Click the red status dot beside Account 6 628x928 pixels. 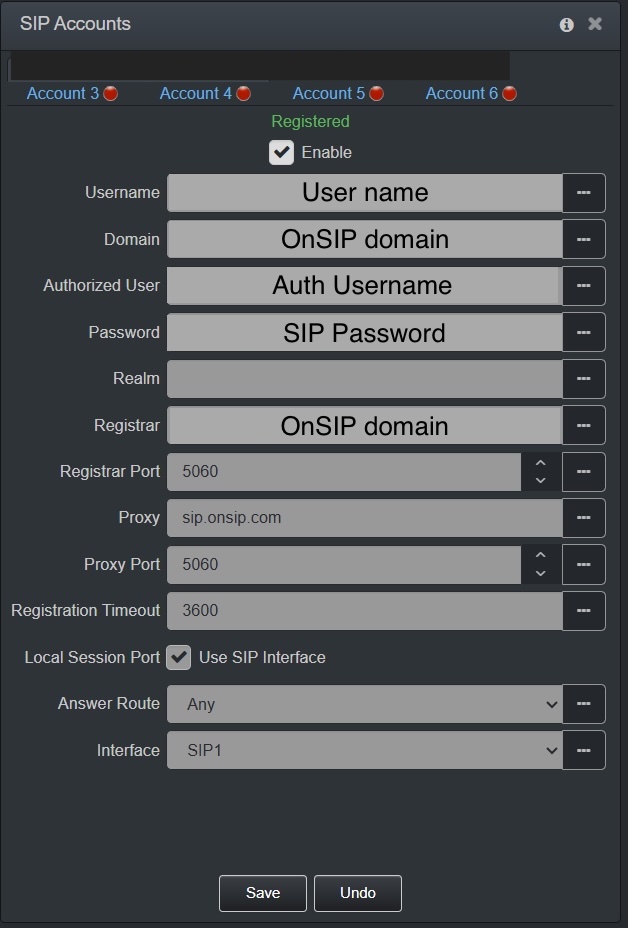click(510, 94)
